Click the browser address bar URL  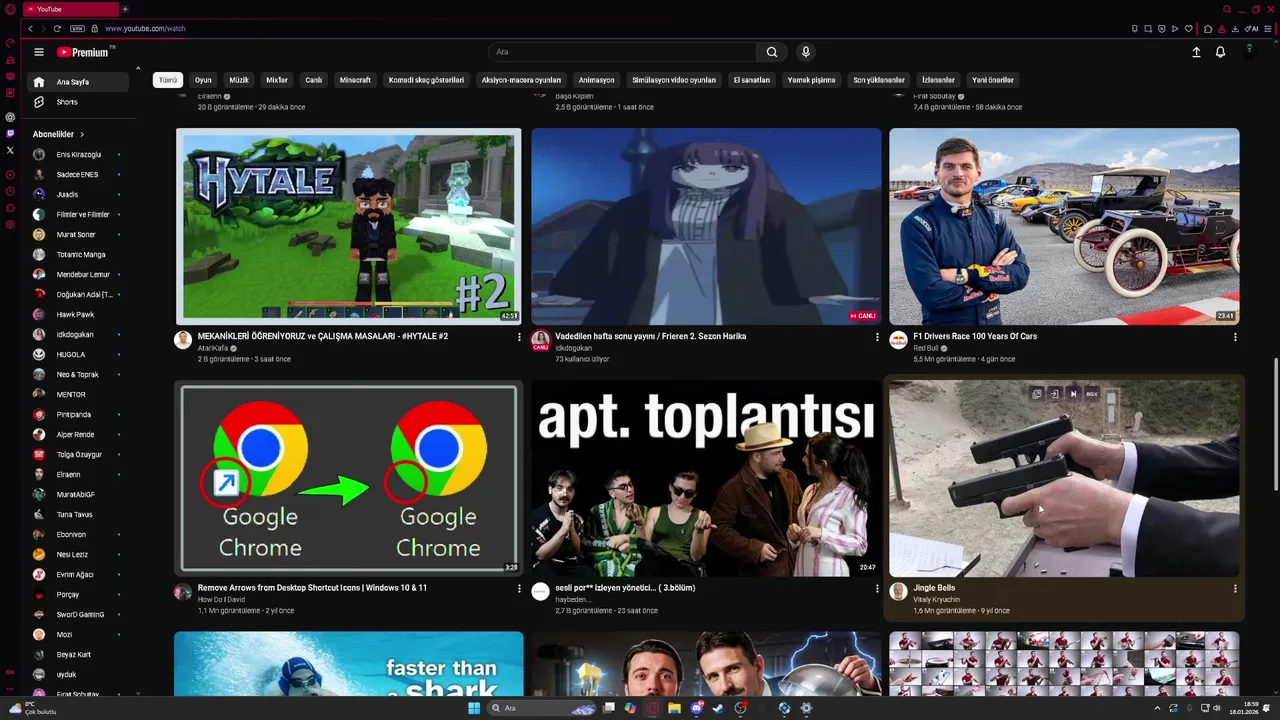coord(145,29)
